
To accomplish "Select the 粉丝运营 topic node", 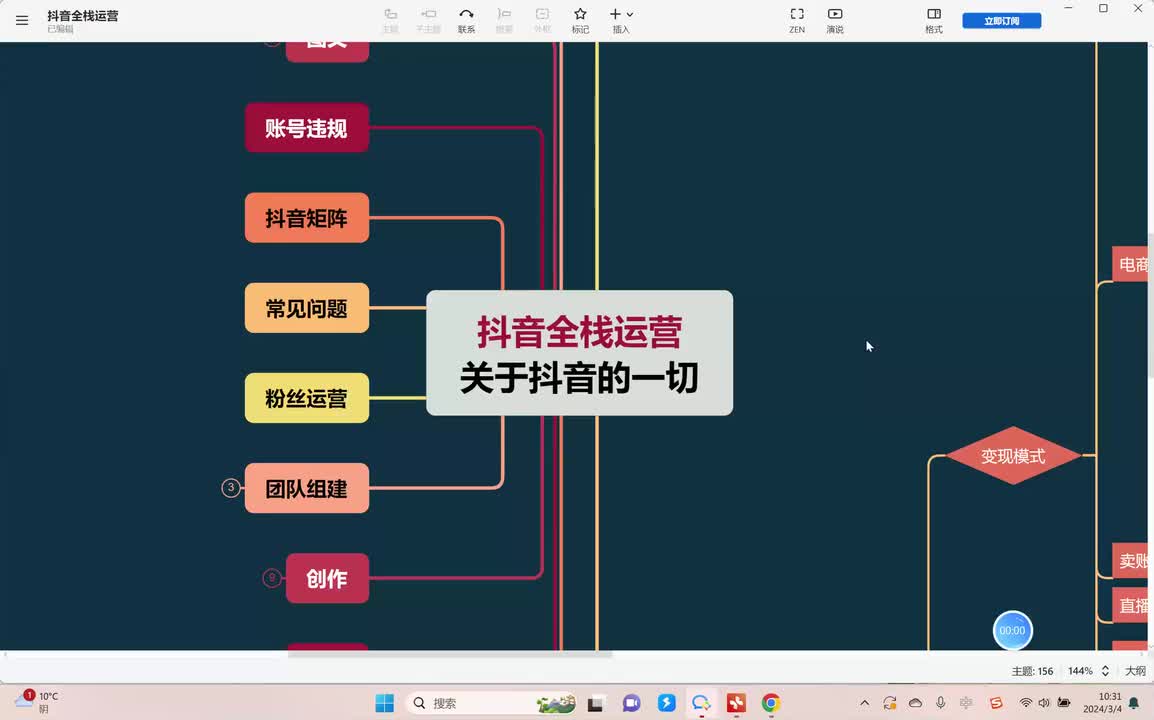I will 307,398.
